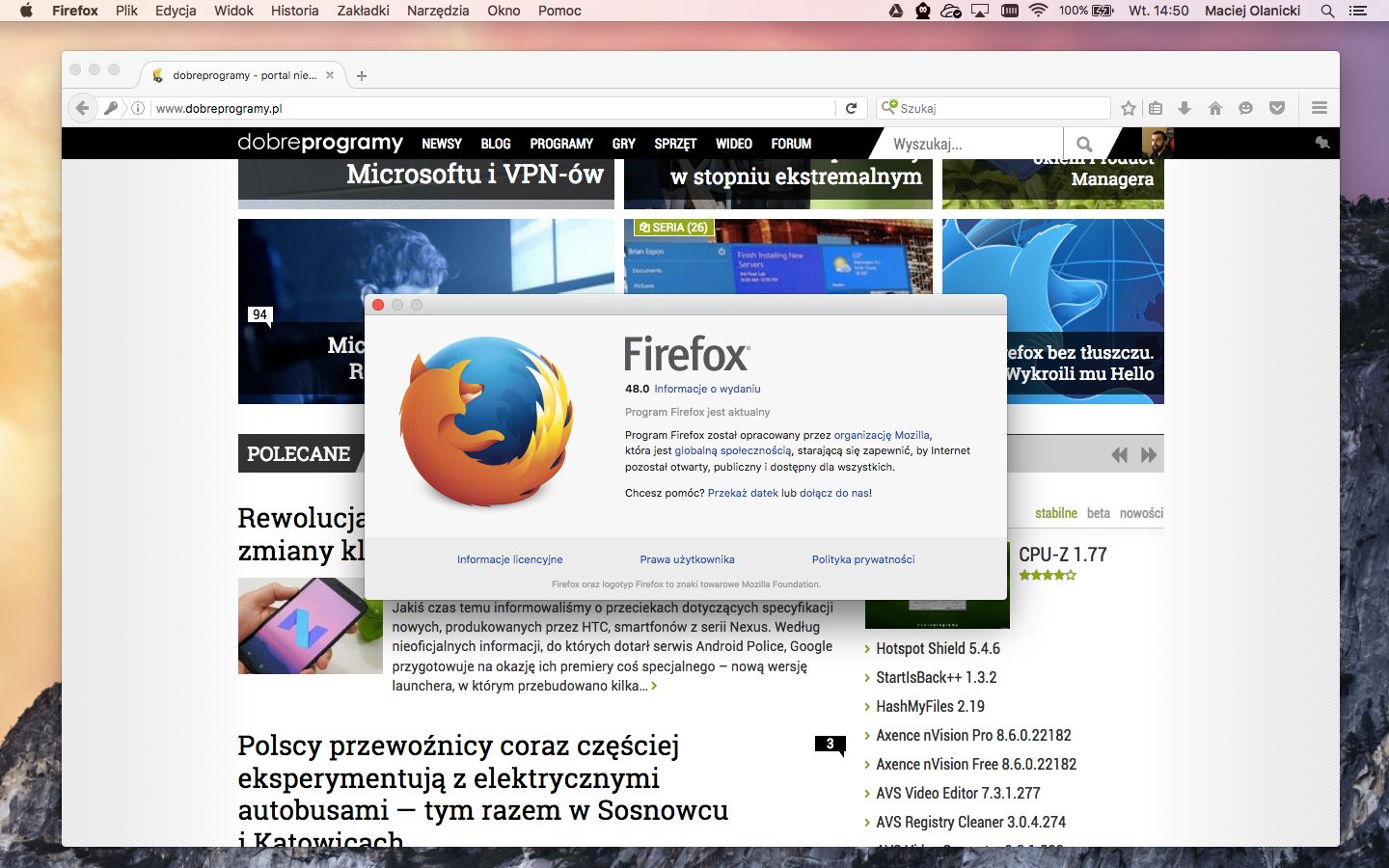Bookmark this page with the star icon
This screenshot has height=868, width=1389.
pos(1129,108)
